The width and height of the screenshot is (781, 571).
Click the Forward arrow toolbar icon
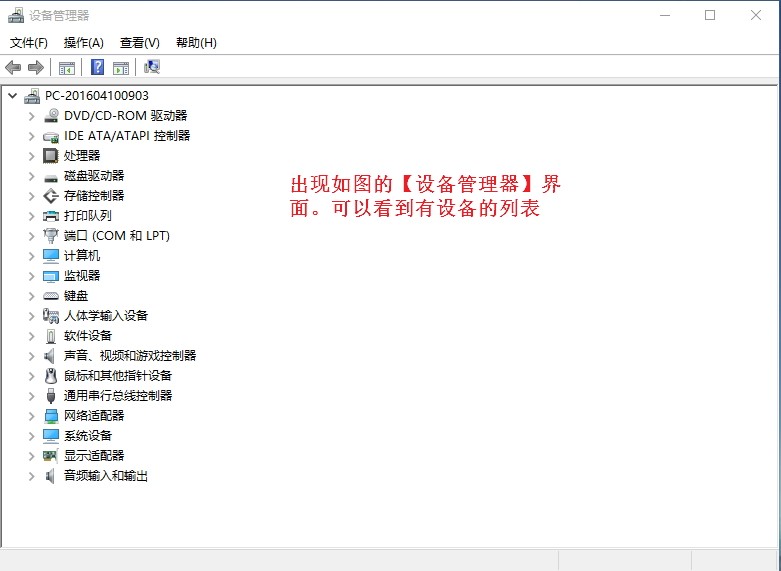pos(35,67)
